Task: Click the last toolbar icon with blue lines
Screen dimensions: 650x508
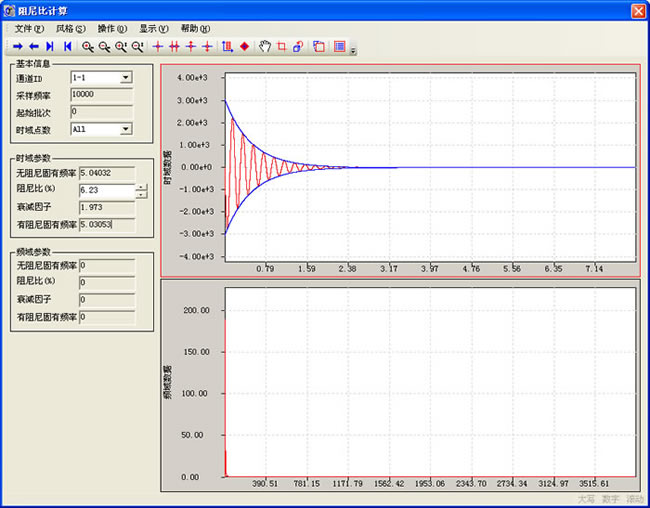Action: (339, 46)
